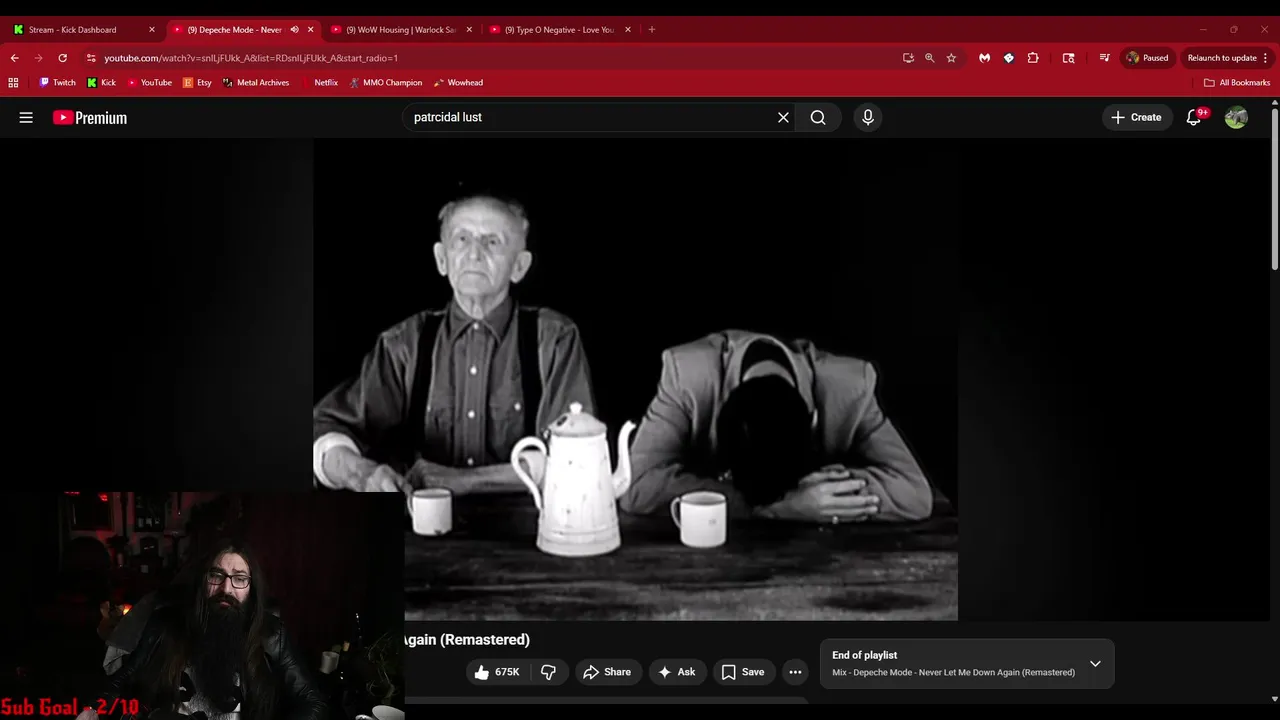Ask about this video
Viewport: 1280px width, 720px height.
coord(676,672)
